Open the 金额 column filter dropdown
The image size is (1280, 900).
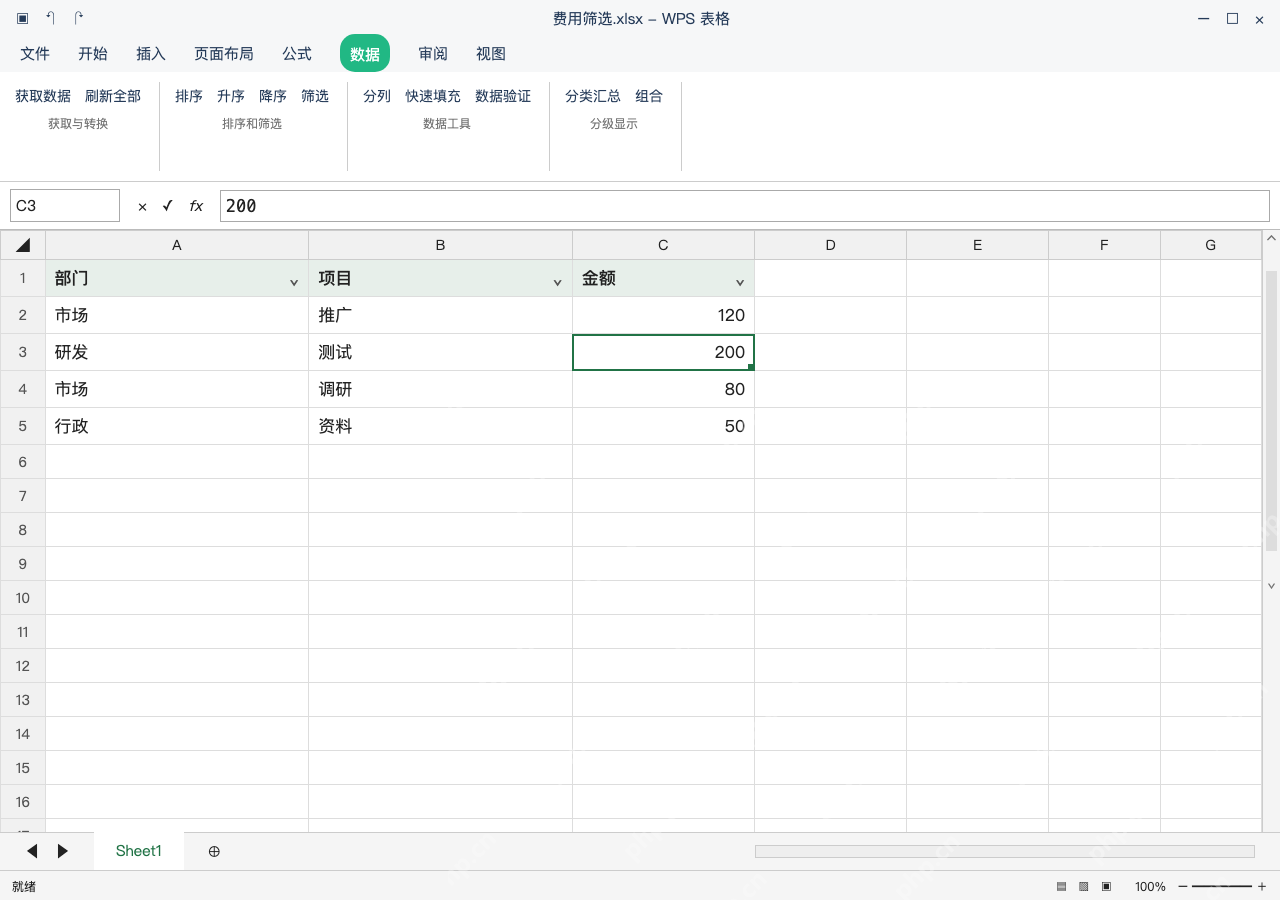[x=740, y=283]
